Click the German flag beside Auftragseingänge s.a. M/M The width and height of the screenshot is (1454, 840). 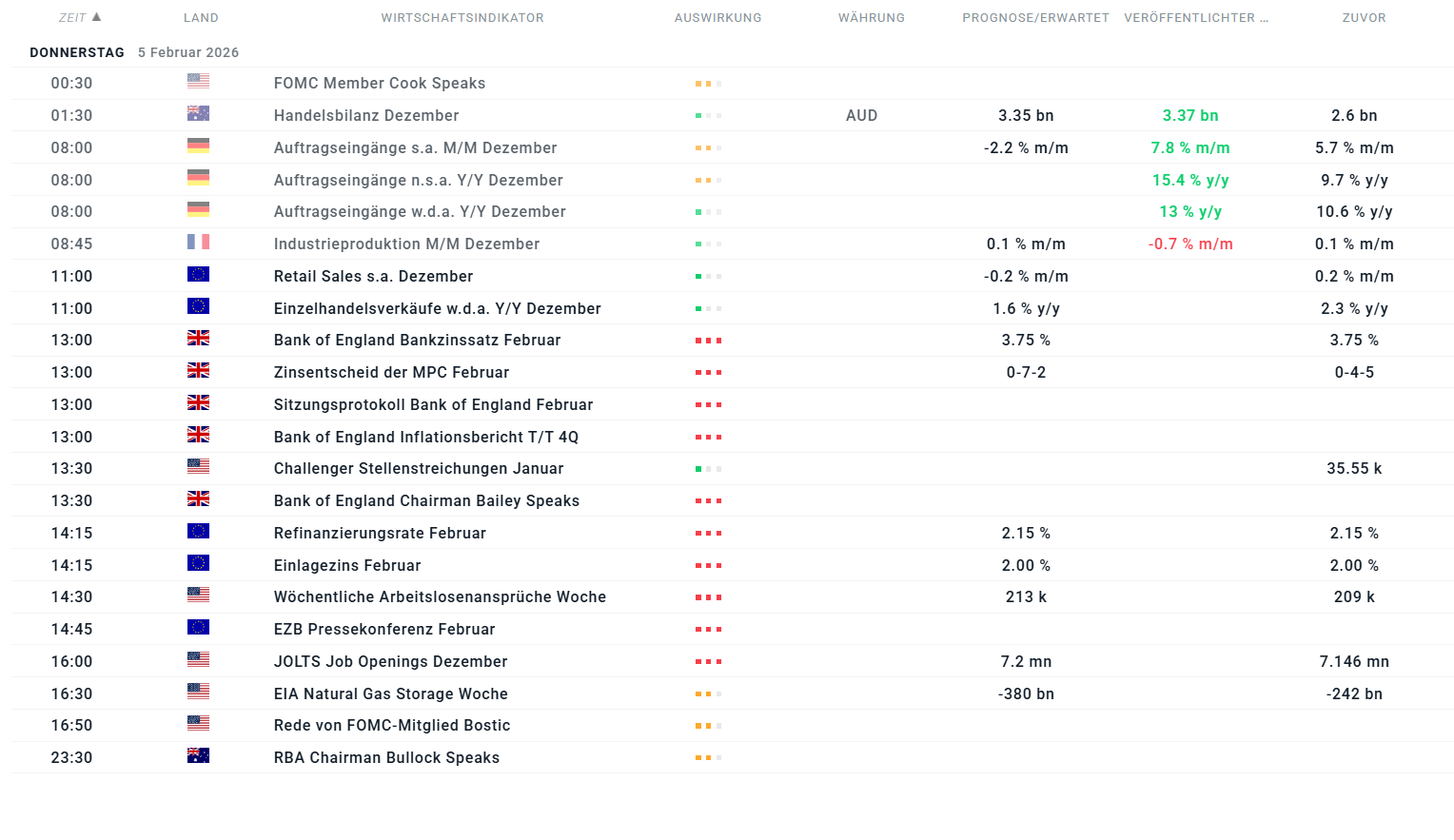pos(198,147)
